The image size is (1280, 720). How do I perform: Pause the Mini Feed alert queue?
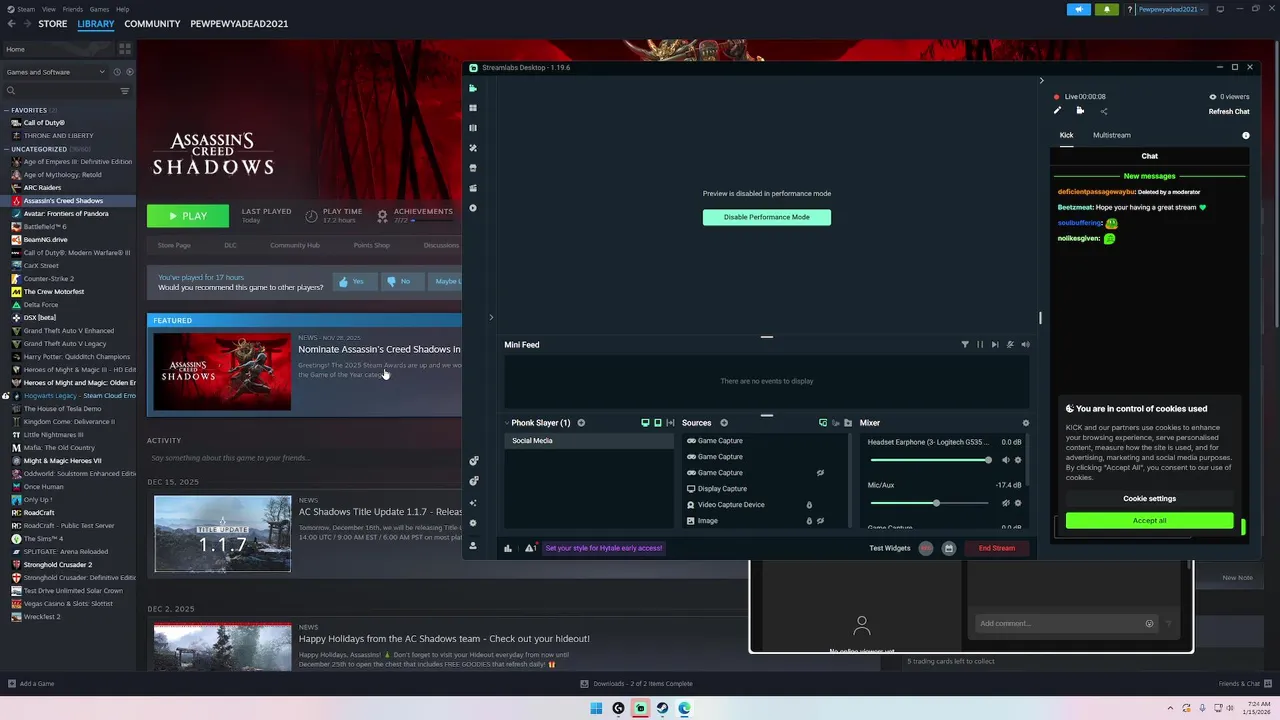point(980,345)
